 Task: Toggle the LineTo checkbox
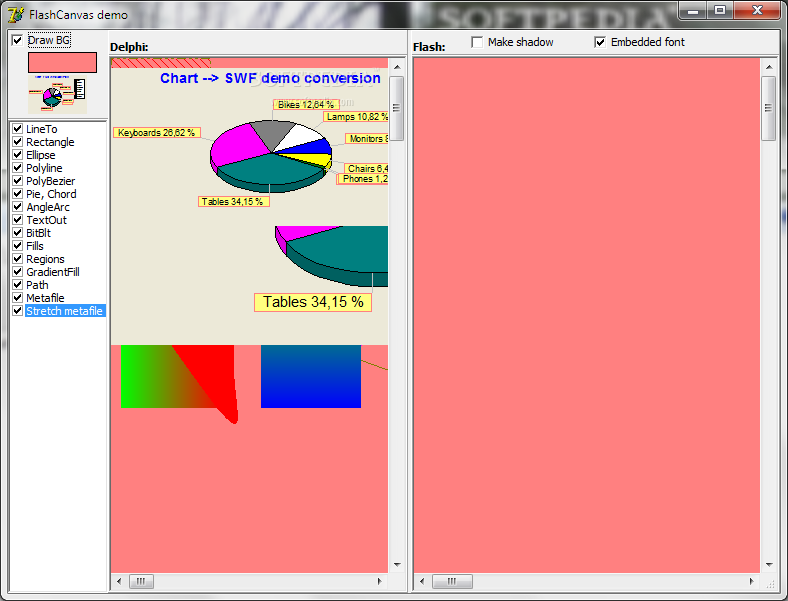(18, 129)
